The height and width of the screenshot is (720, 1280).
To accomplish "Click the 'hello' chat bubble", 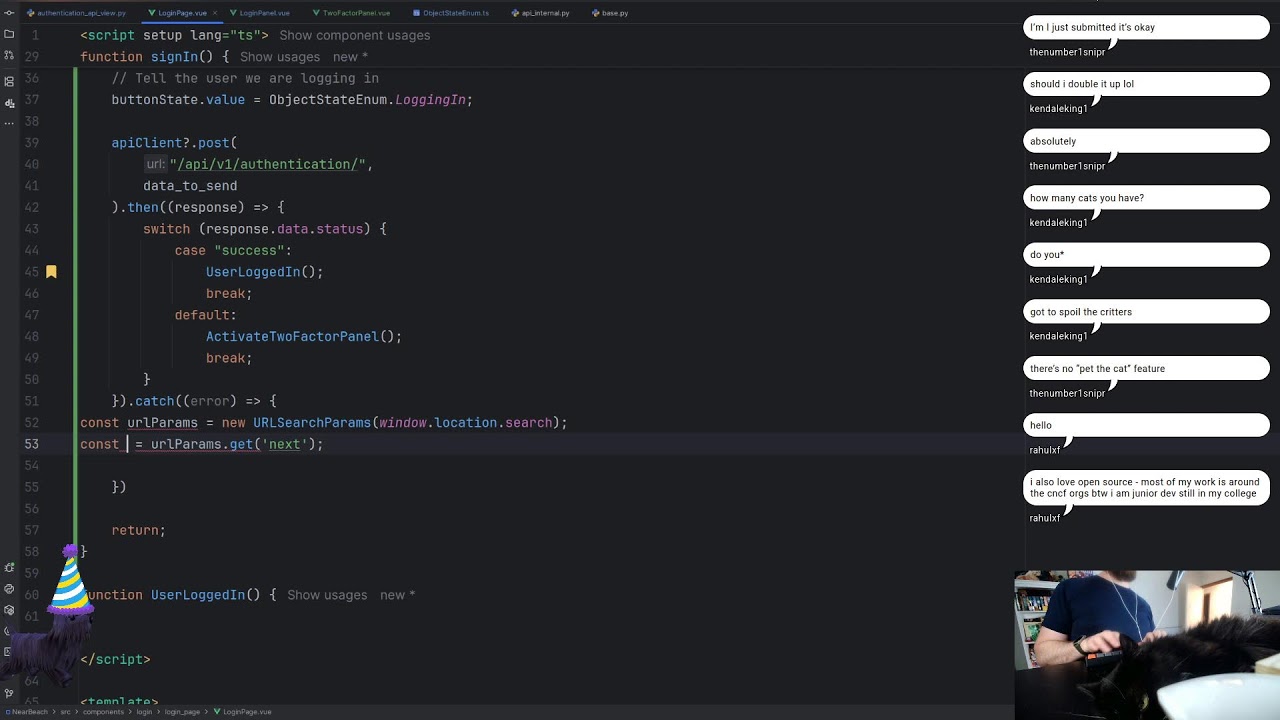I will (x=1146, y=425).
